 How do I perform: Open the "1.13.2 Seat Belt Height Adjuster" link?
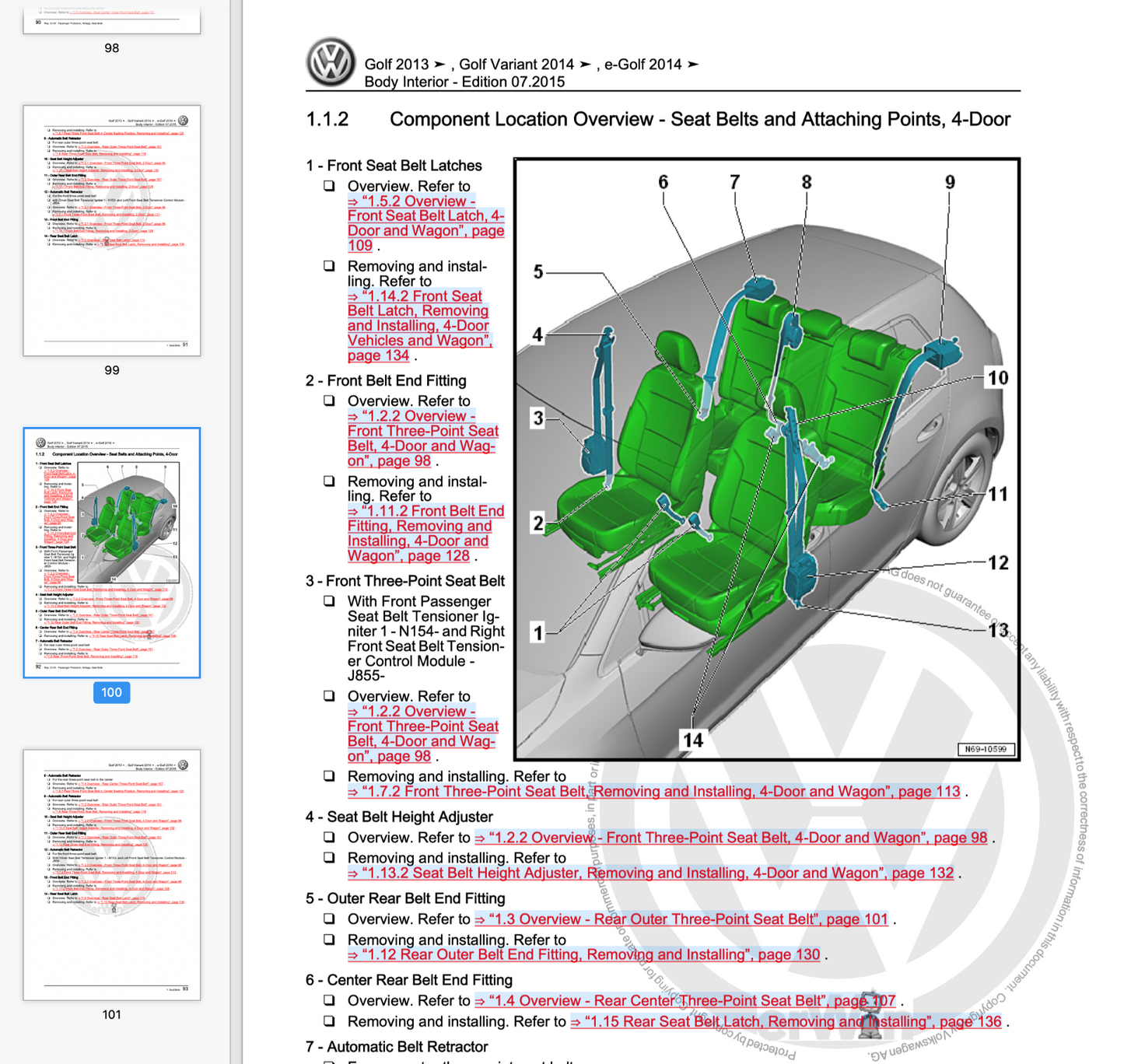(x=650, y=873)
